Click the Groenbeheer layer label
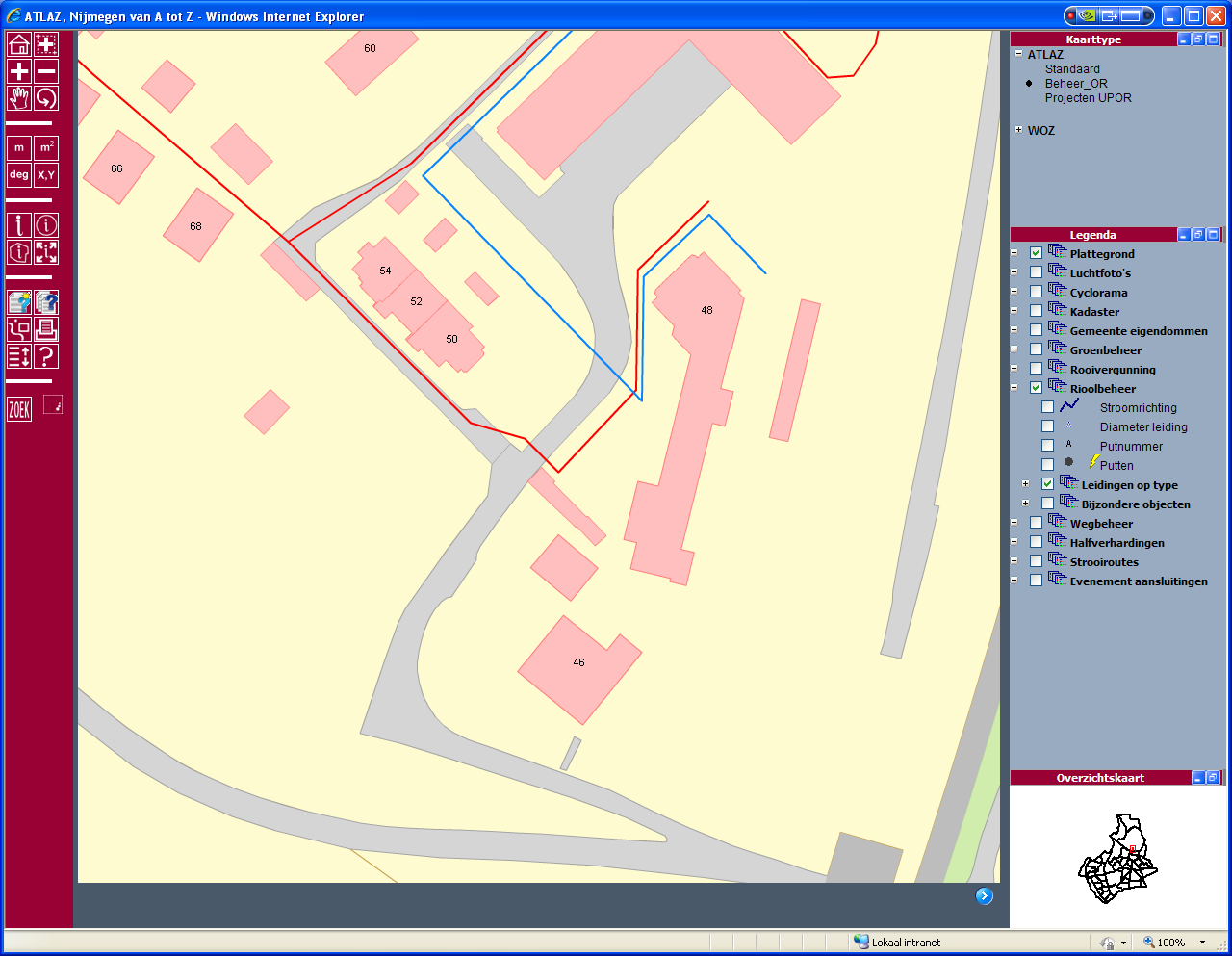The image size is (1232, 956). click(1106, 350)
